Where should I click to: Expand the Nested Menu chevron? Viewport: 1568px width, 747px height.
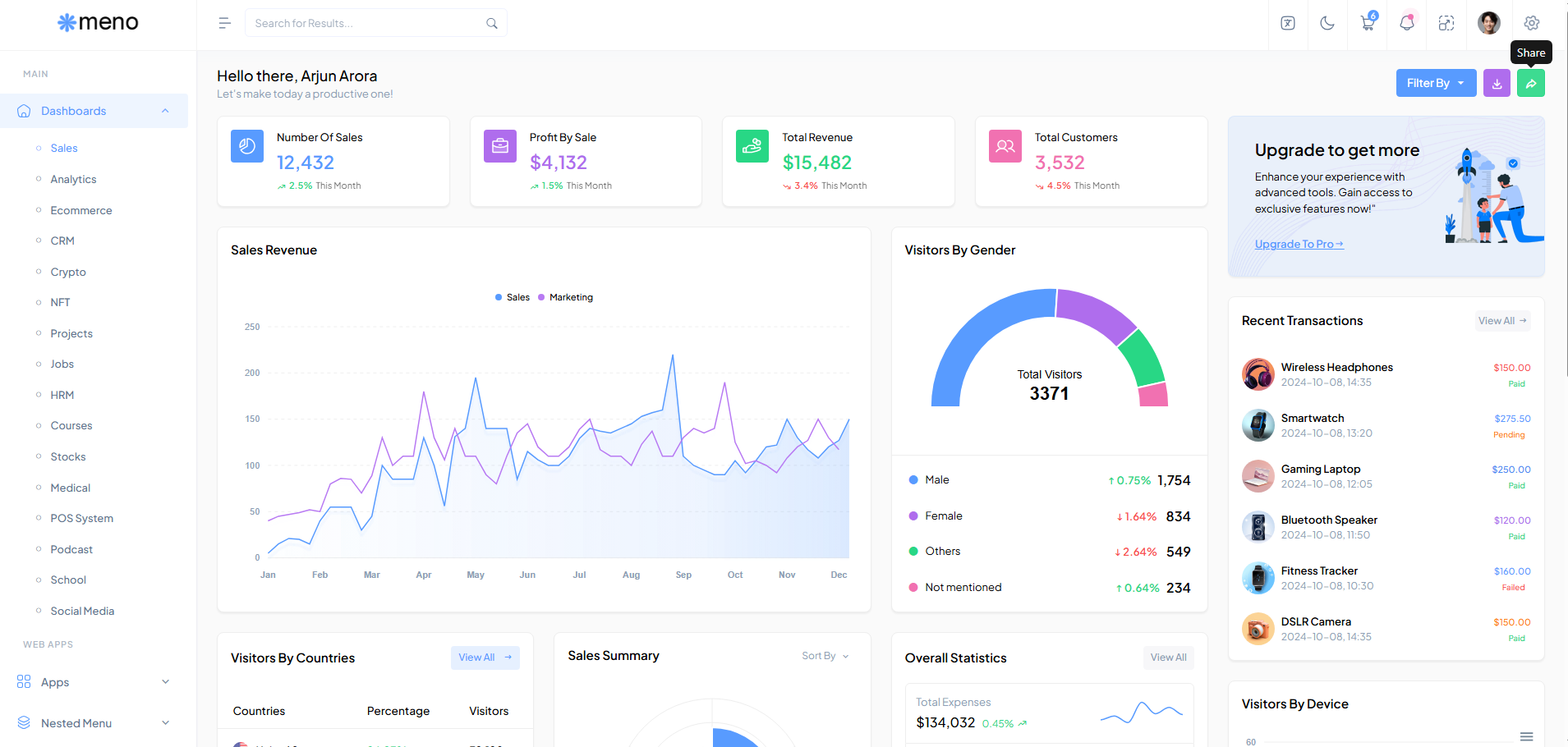[x=165, y=722]
